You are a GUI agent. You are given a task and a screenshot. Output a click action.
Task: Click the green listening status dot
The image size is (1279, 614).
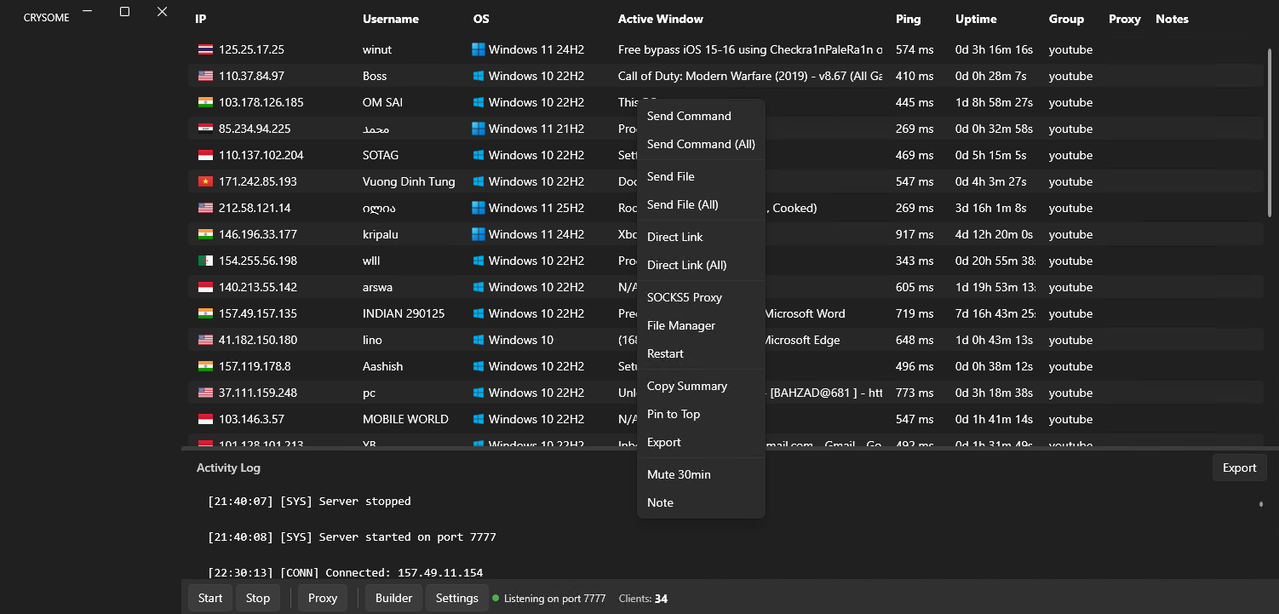[x=496, y=598]
